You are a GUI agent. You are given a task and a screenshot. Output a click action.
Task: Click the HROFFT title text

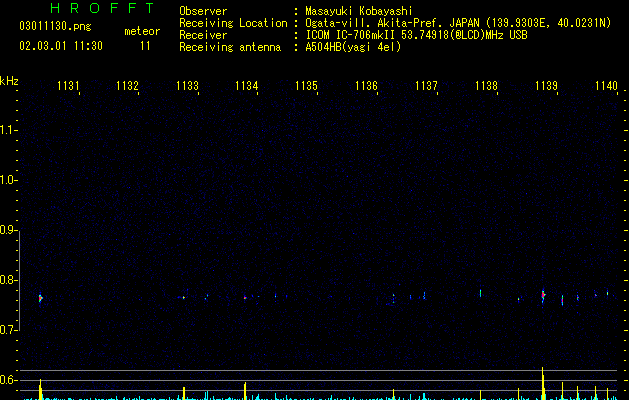click(x=102, y=8)
